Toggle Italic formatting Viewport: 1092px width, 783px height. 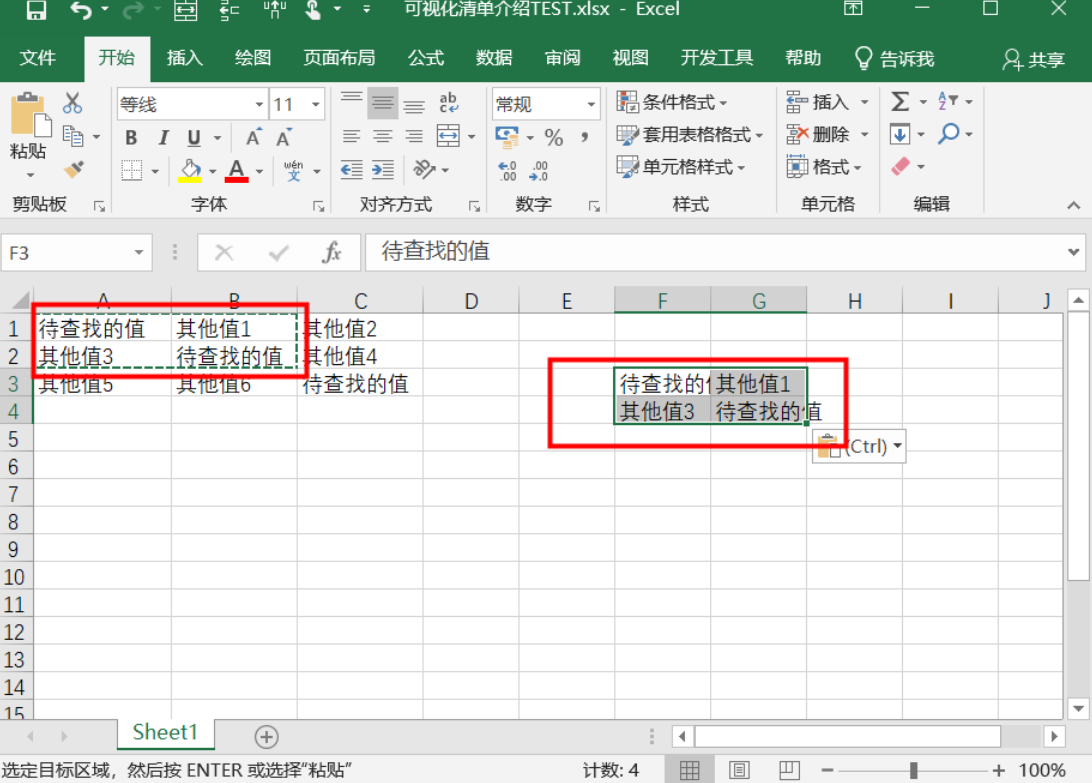pyautogui.click(x=163, y=137)
